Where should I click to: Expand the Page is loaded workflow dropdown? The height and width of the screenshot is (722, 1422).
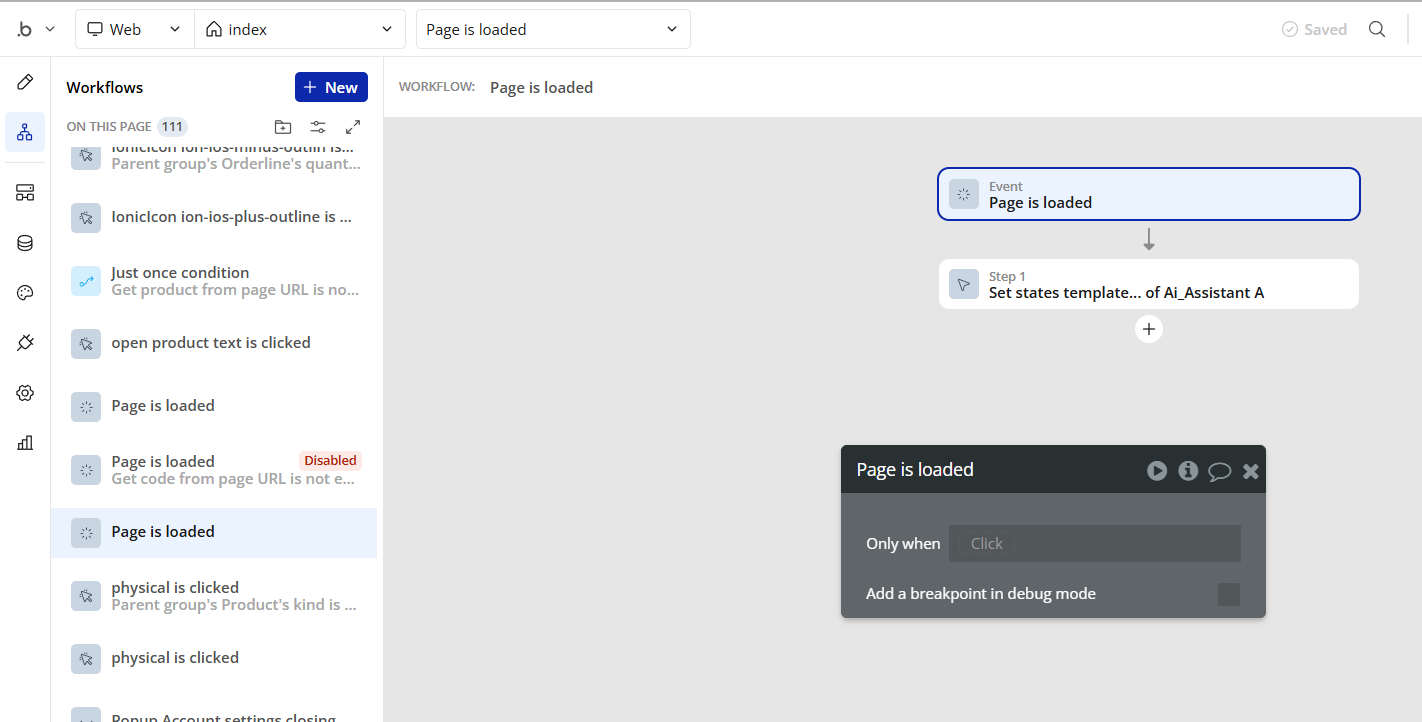click(553, 29)
